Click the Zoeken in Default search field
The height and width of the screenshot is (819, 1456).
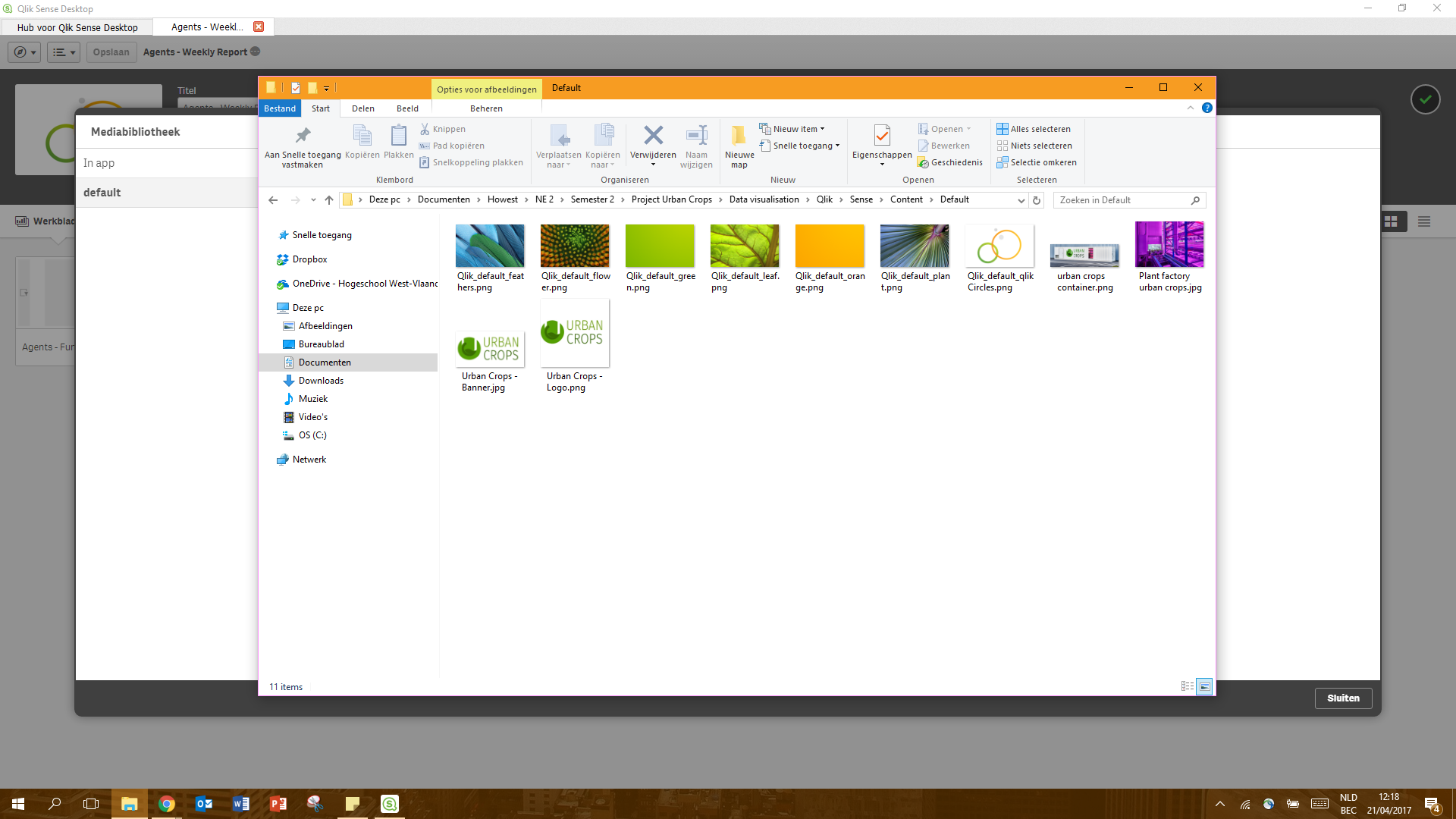click(1122, 200)
